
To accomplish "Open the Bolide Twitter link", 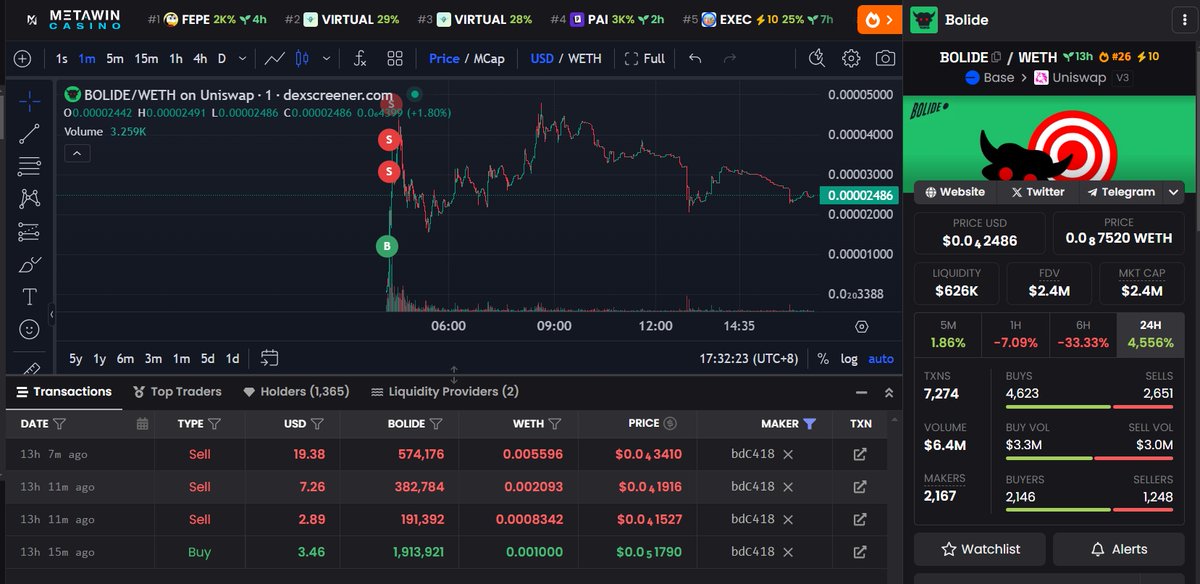I will [1037, 192].
